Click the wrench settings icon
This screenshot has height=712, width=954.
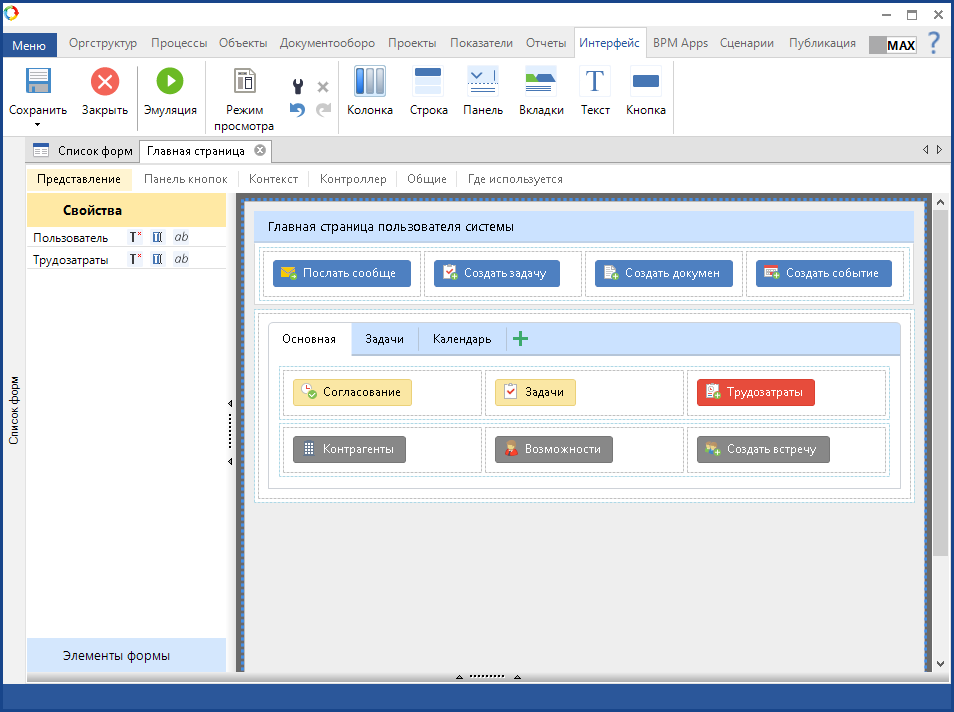297,87
